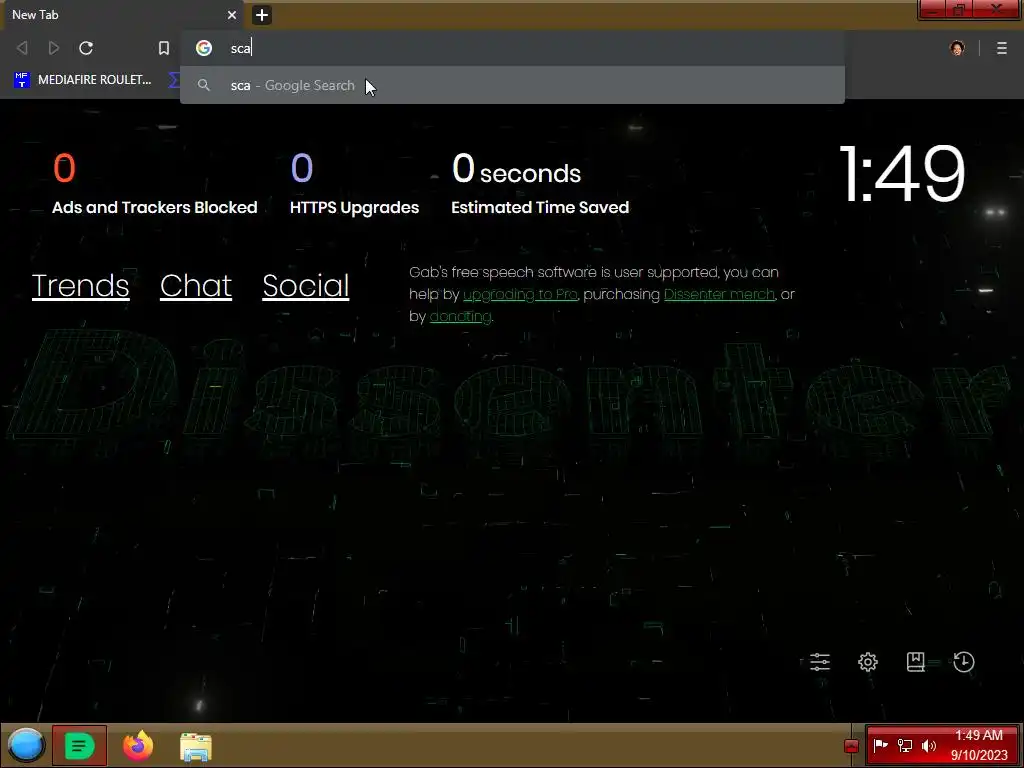This screenshot has height=768, width=1024.
Task: Open the Social link
Action: coord(306,285)
